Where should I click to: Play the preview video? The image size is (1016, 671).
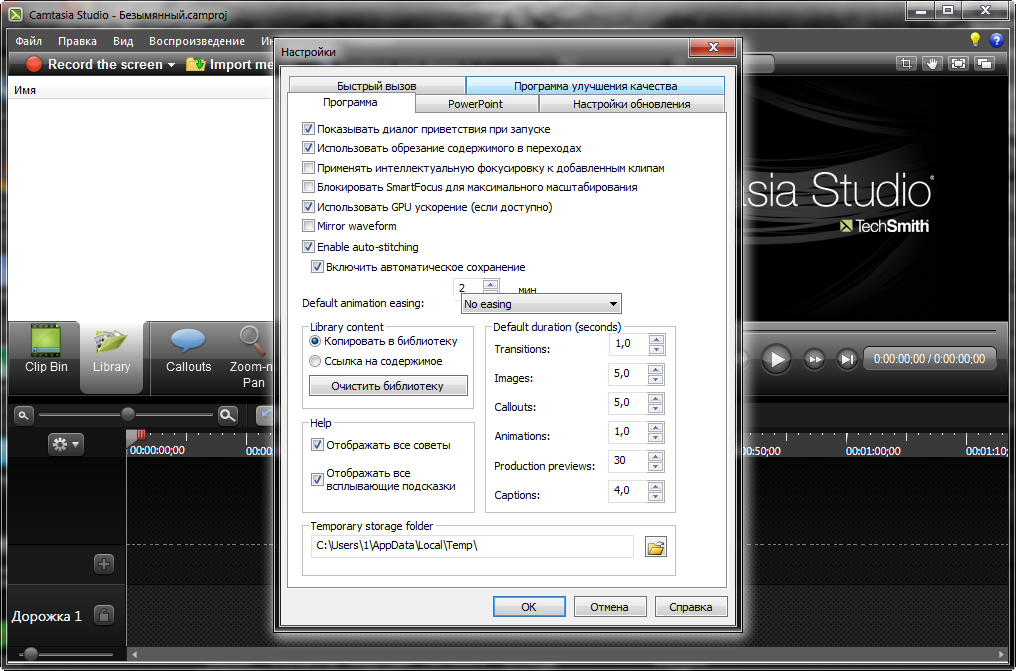click(x=776, y=358)
